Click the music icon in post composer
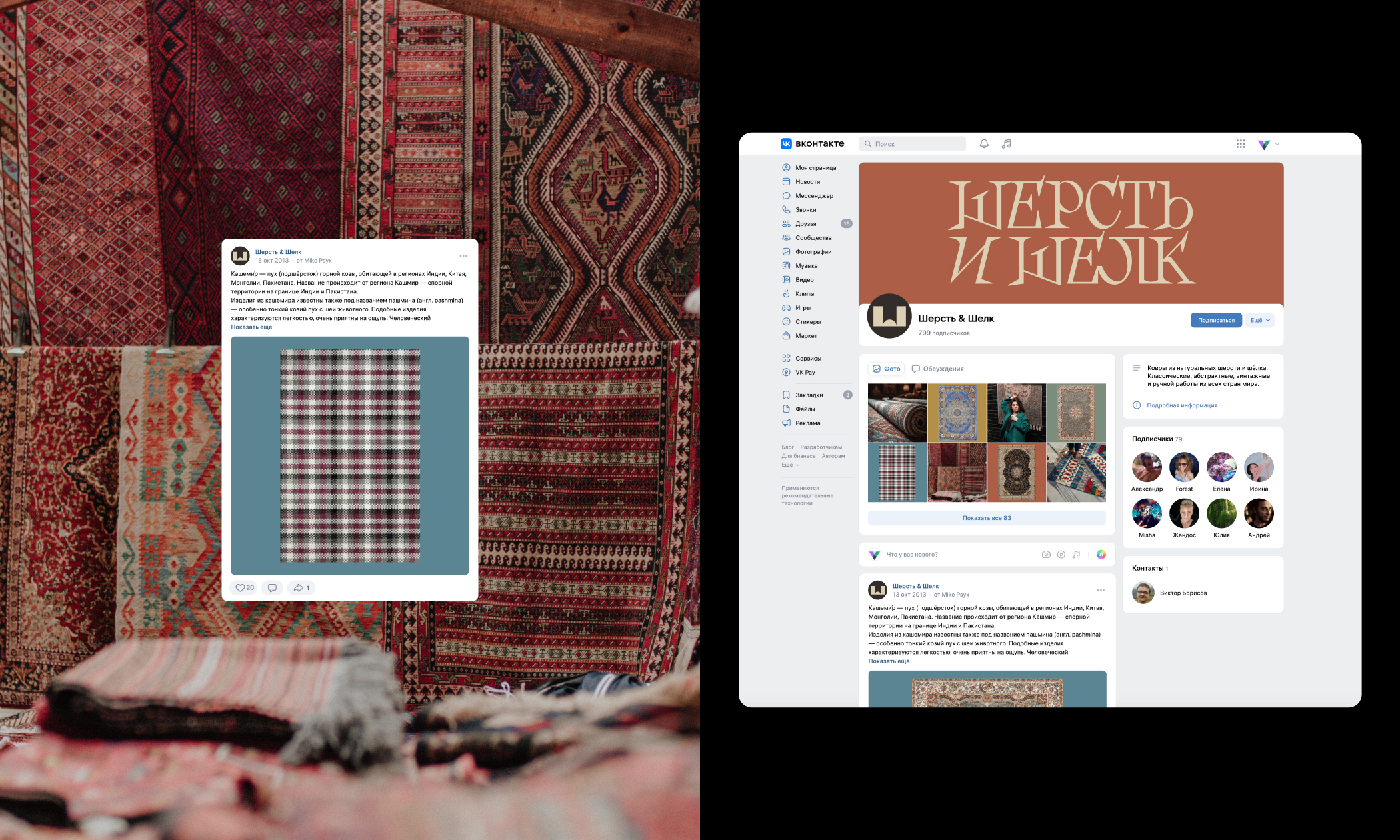This screenshot has height=840, width=1400. point(1075,555)
